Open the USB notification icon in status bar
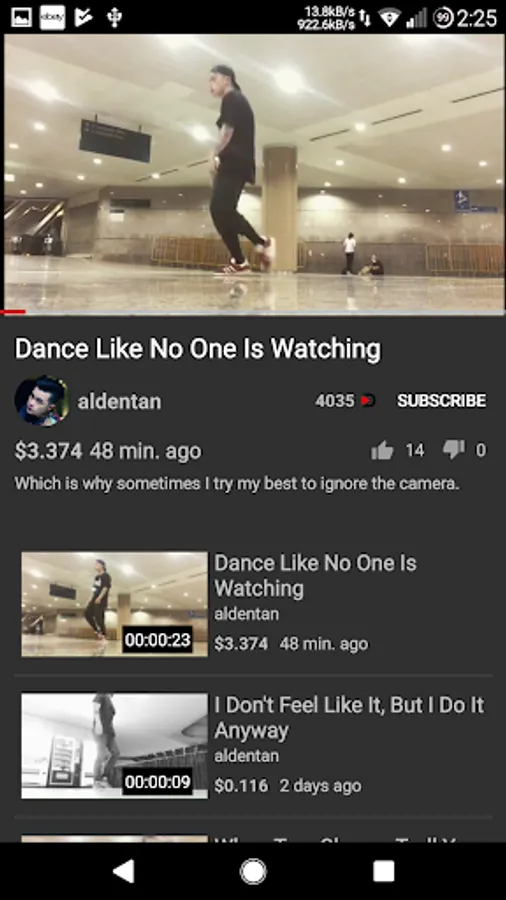This screenshot has width=506, height=900. click(x=114, y=17)
